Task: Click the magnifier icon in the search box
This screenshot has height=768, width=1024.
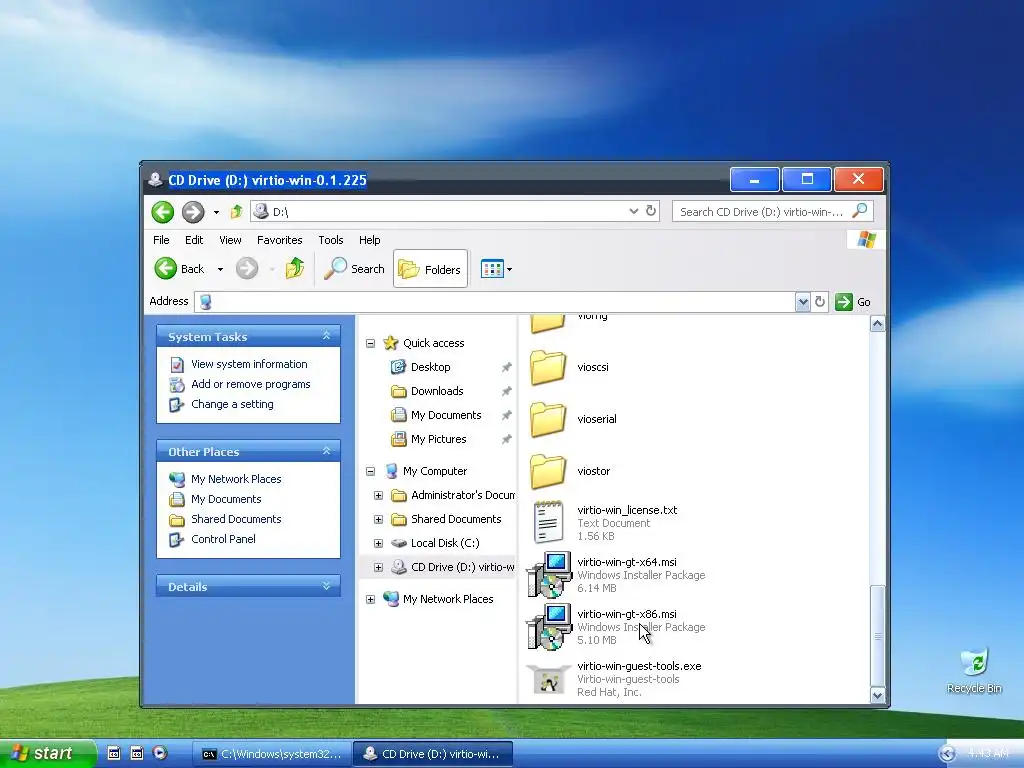Action: (860, 210)
